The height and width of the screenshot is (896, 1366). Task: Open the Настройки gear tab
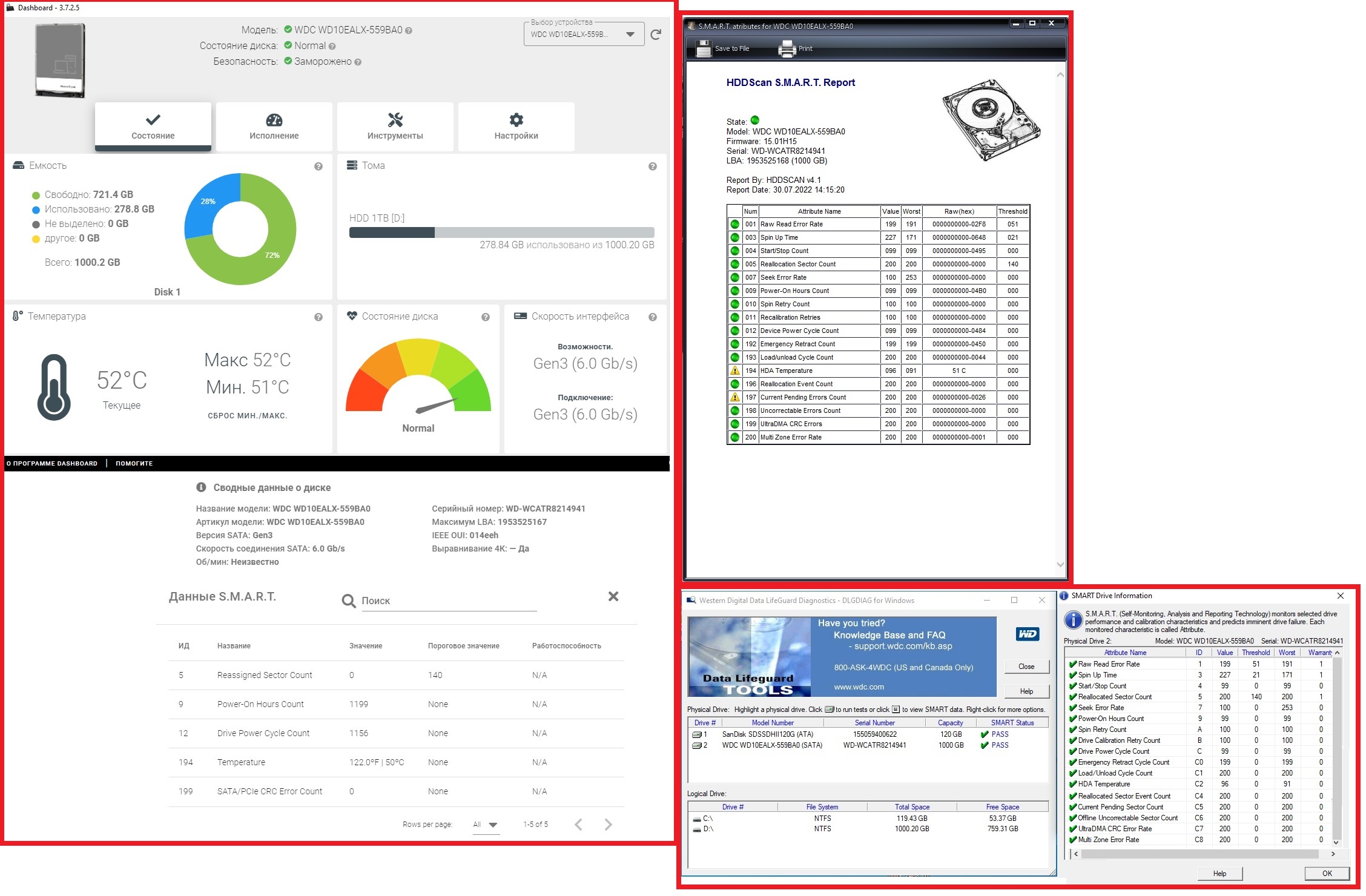tap(516, 127)
